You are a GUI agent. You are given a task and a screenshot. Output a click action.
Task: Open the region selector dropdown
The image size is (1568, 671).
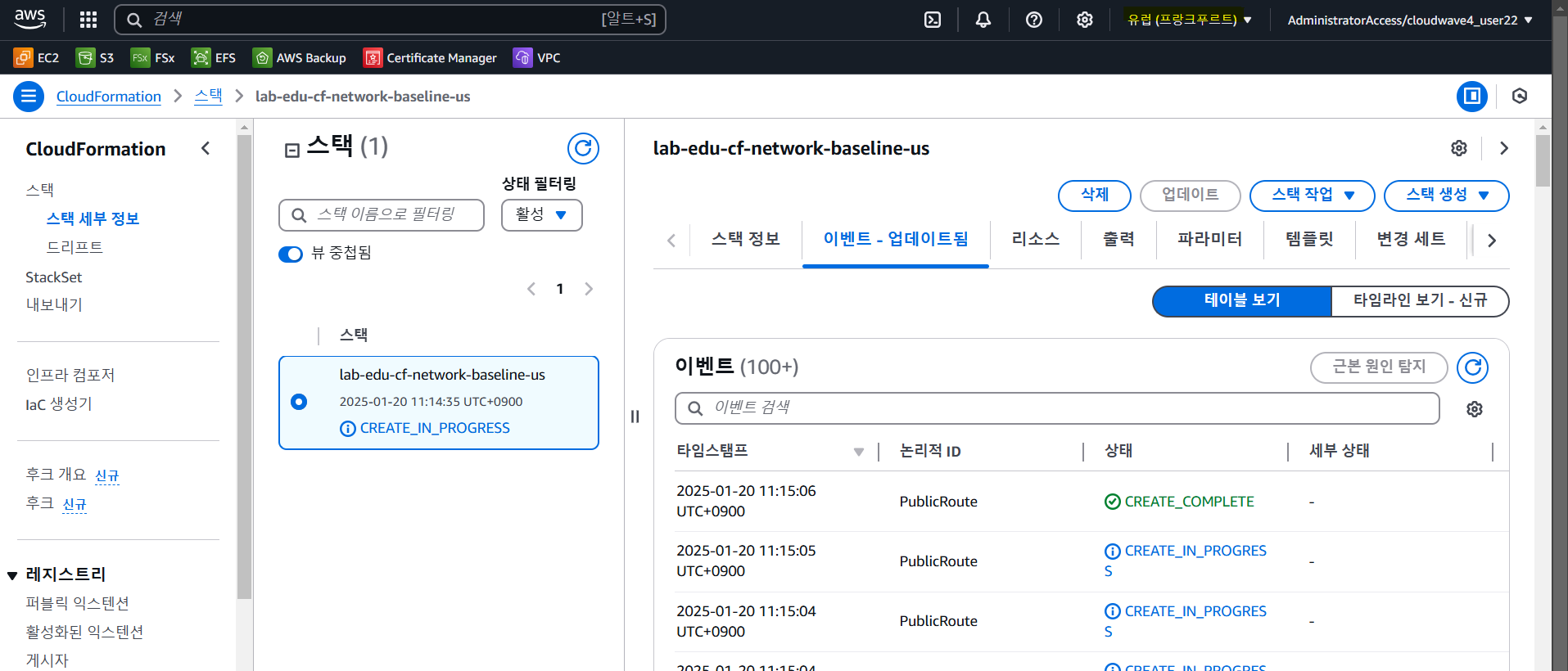1189,20
